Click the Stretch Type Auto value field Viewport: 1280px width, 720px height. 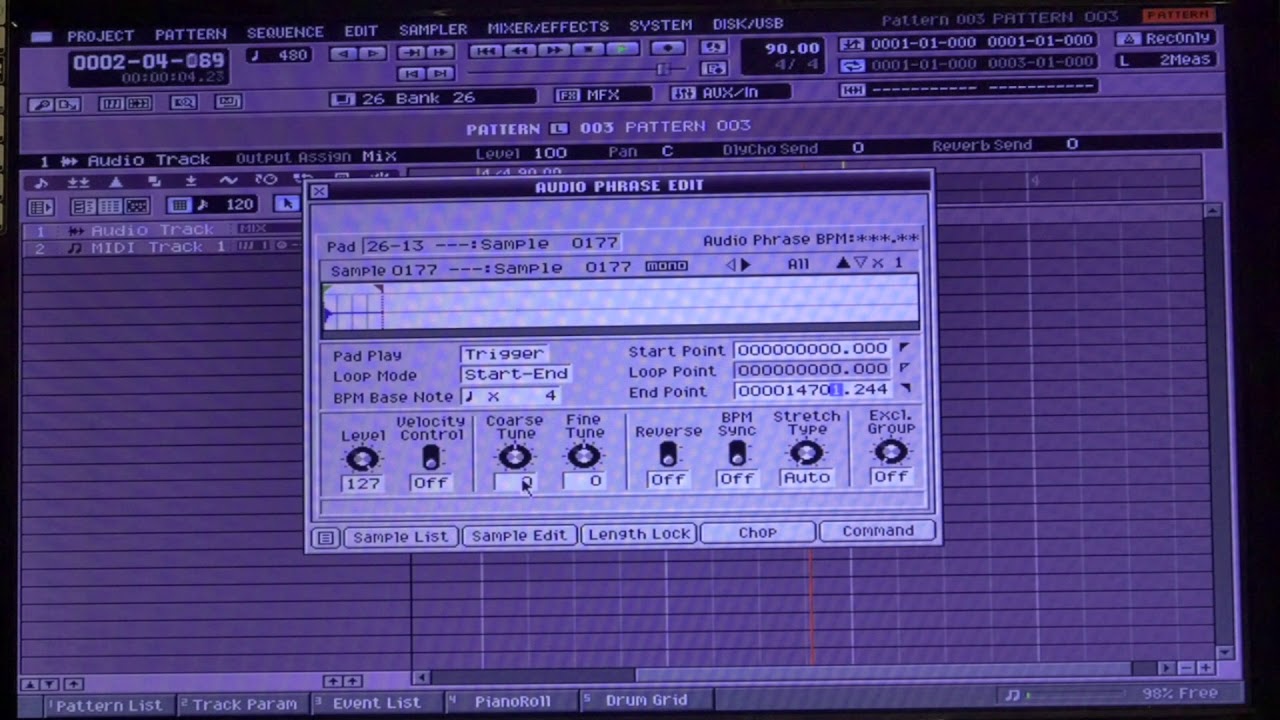point(806,477)
